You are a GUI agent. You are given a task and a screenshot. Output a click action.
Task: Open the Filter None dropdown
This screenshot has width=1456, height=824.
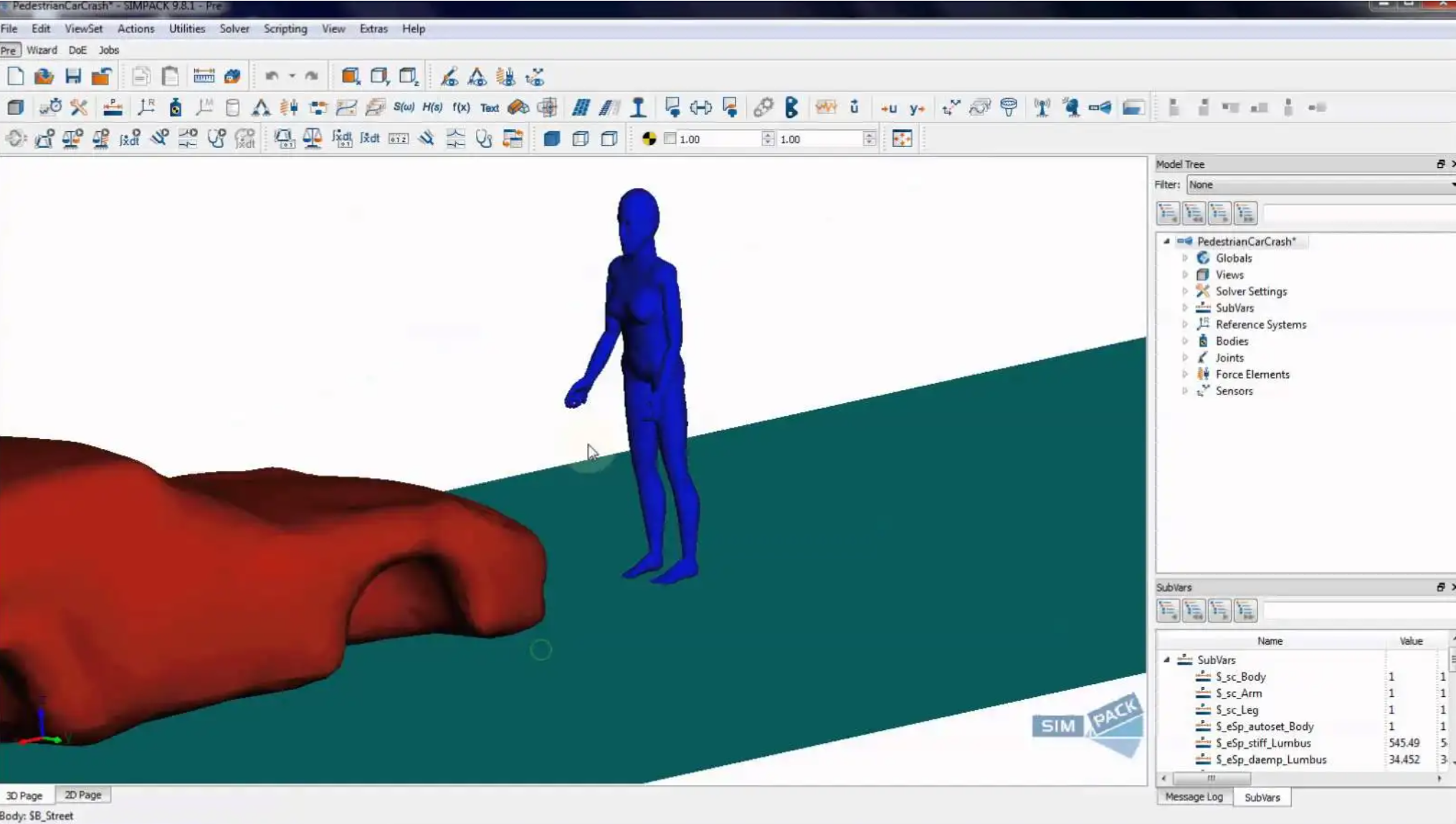1321,185
